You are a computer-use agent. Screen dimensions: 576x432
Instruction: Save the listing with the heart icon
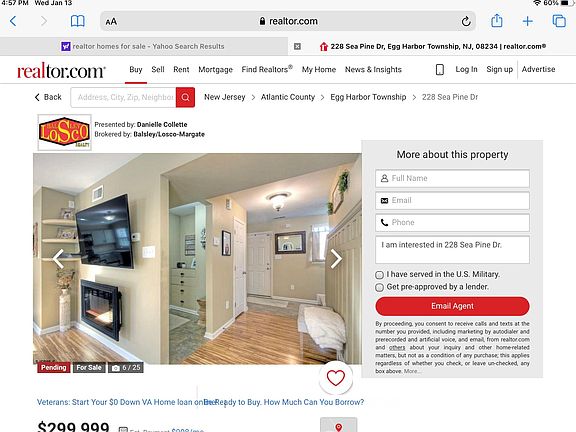[336, 378]
